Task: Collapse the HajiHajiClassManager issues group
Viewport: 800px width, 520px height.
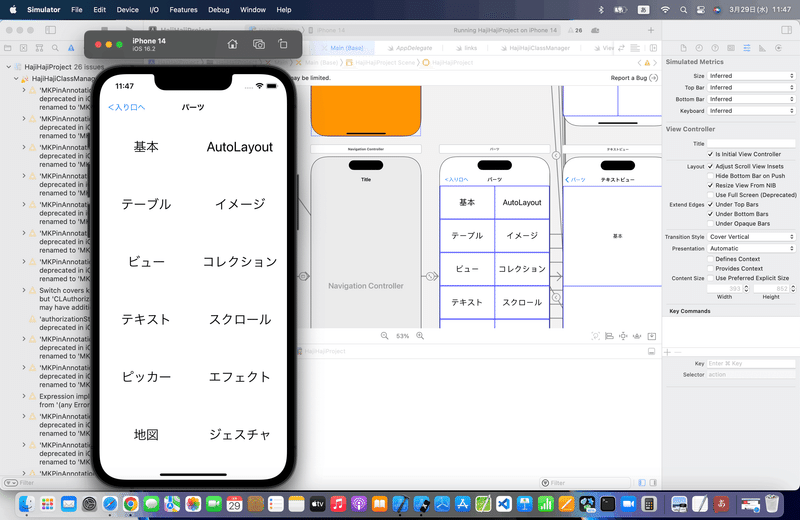Action: pos(16,79)
